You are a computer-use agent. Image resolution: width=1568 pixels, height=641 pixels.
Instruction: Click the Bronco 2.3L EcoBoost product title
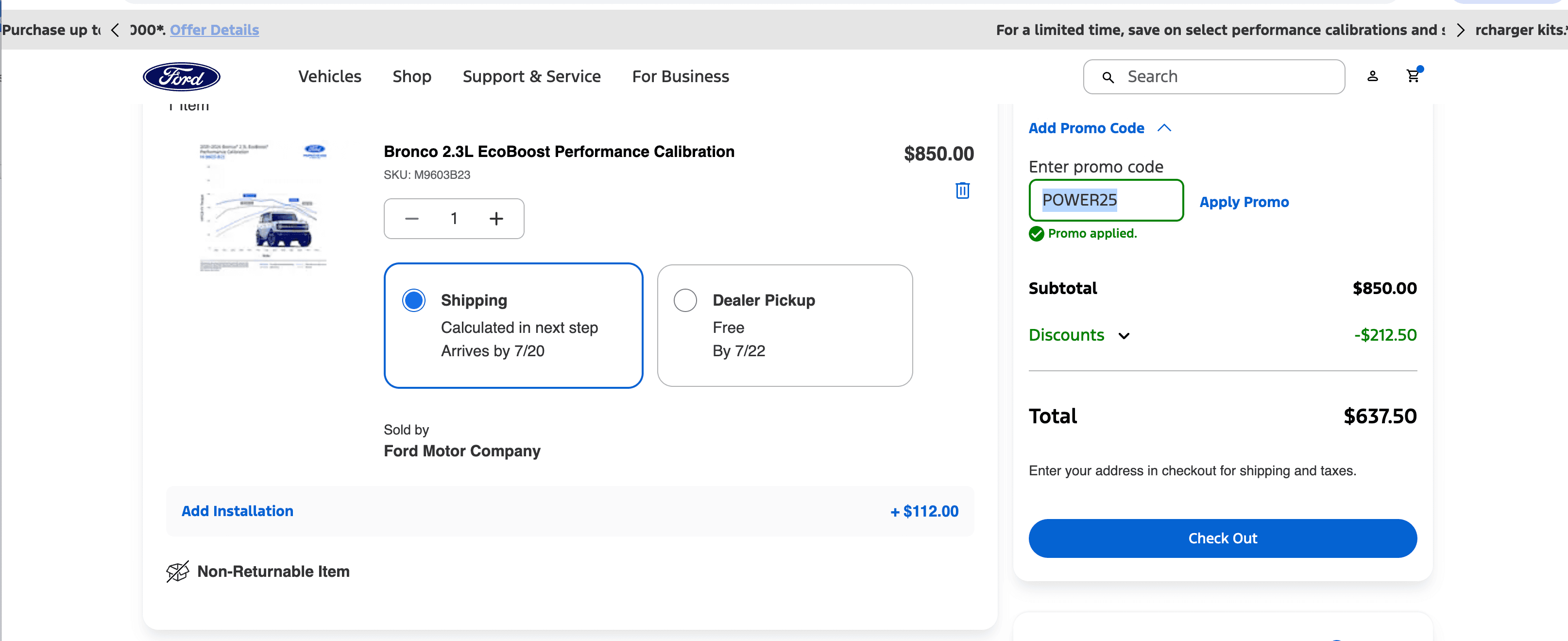click(x=559, y=152)
